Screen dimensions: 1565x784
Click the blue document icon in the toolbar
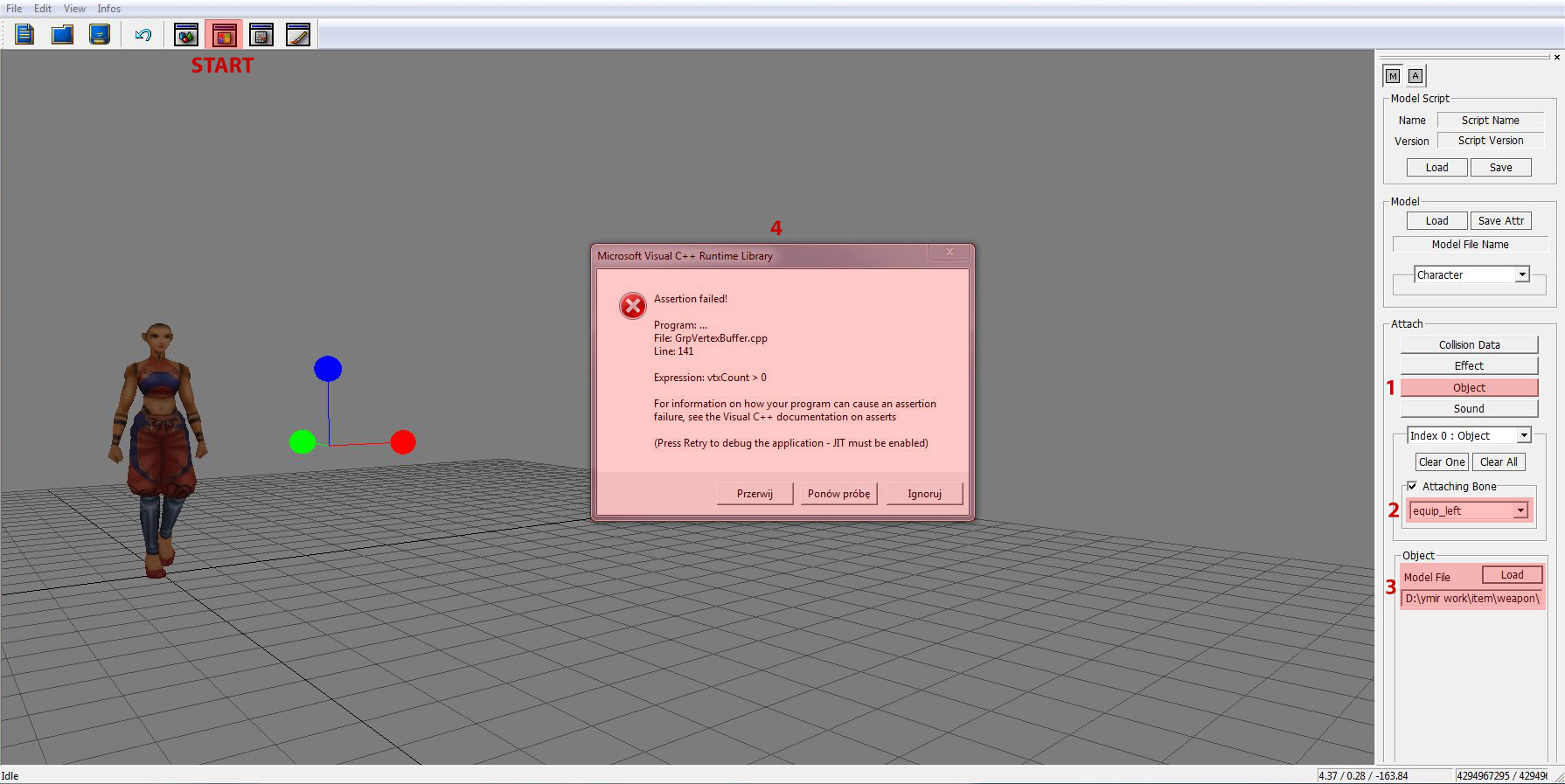pos(24,35)
